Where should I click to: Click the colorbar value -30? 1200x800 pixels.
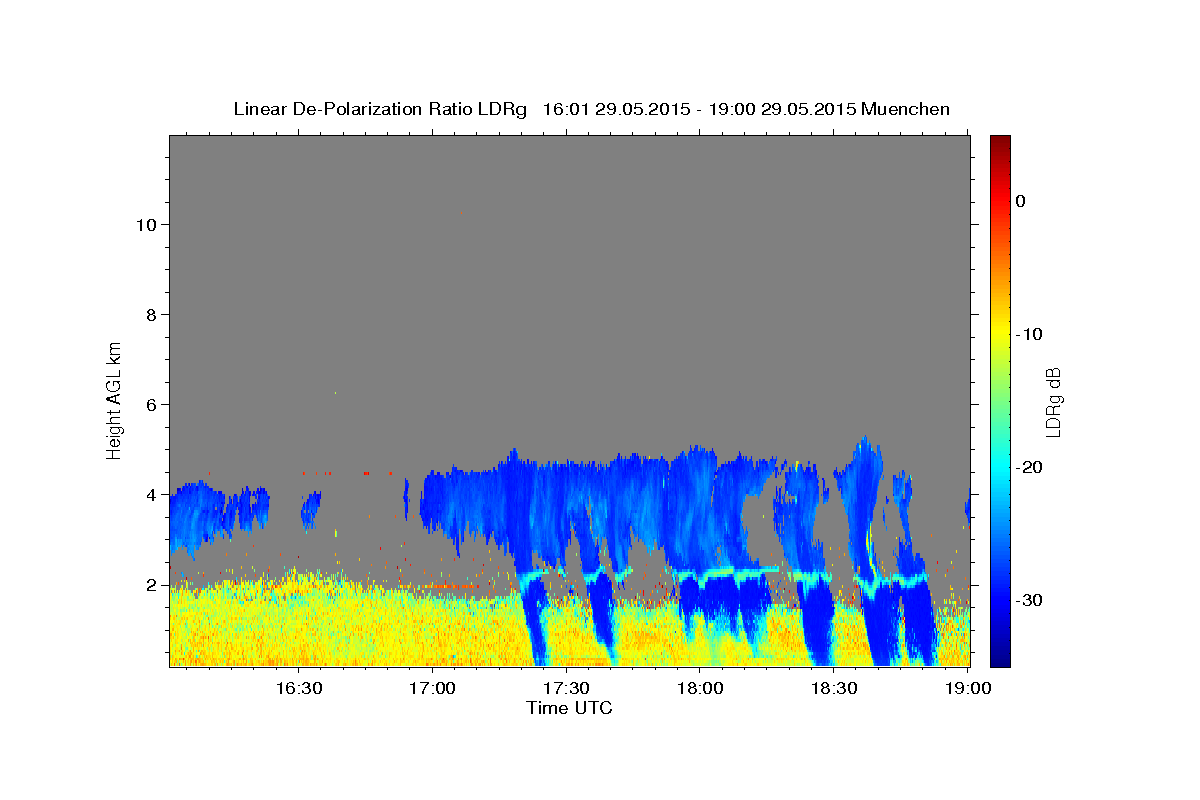(x=1028, y=600)
